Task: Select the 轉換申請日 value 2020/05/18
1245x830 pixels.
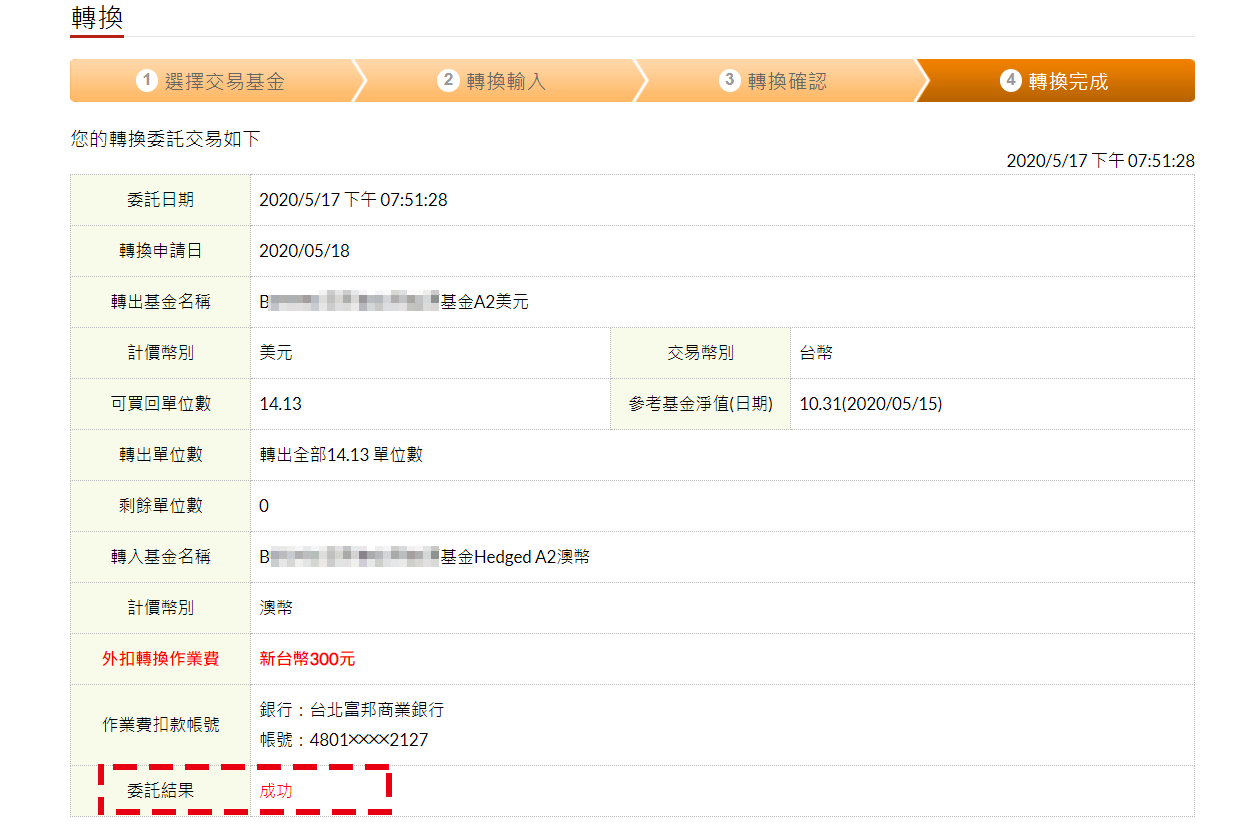Action: click(x=304, y=251)
